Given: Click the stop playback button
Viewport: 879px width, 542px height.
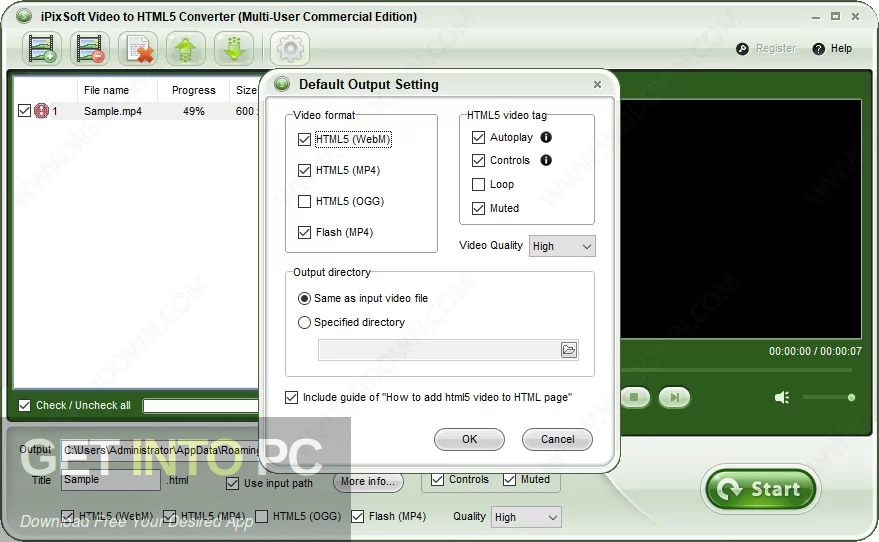Looking at the screenshot, I should coord(634,397).
